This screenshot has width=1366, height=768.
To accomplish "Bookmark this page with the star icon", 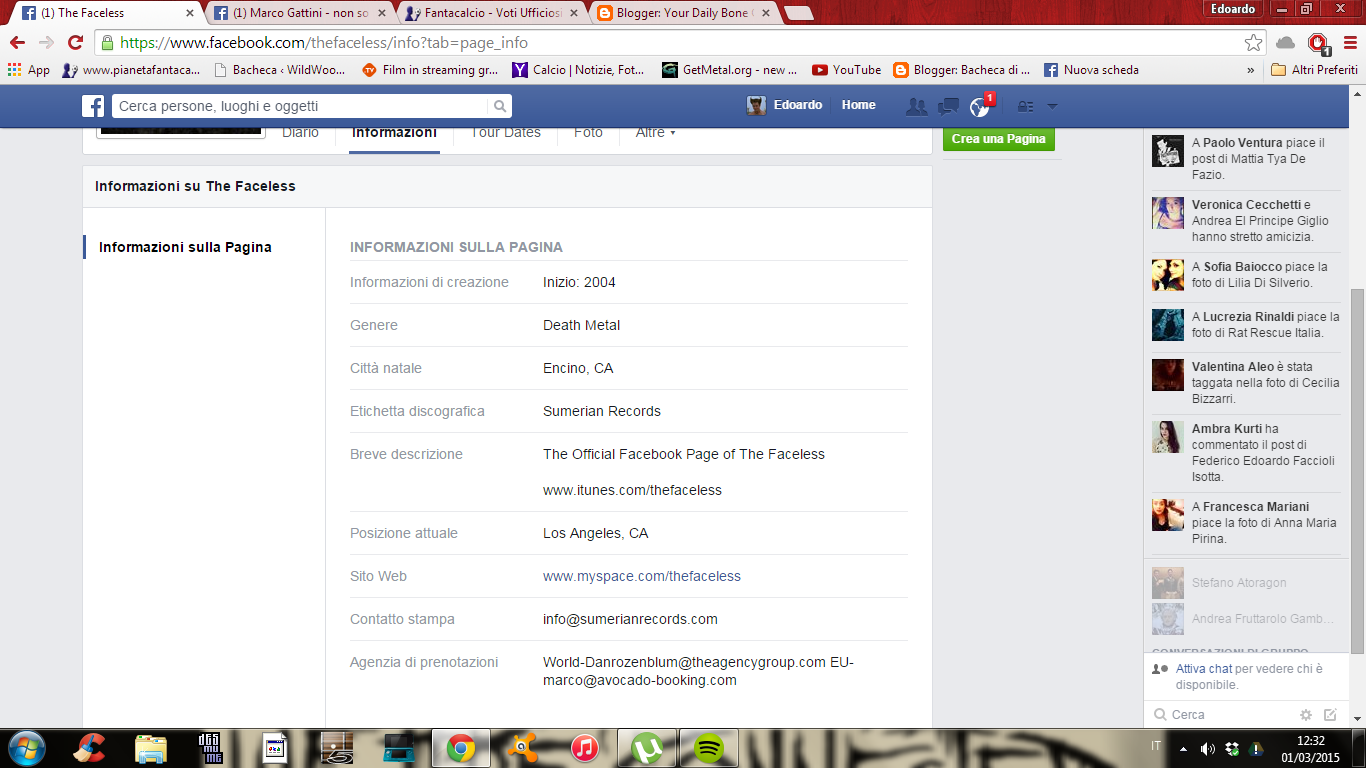I will tap(1253, 43).
